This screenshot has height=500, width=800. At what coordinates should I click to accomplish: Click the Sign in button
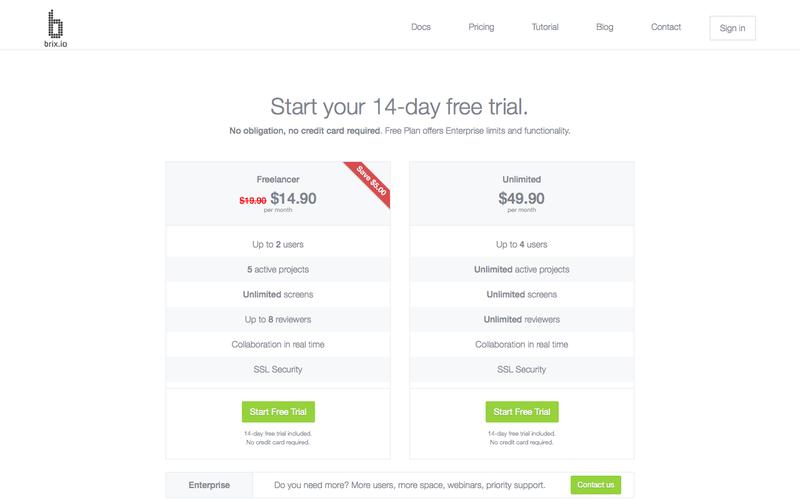[732, 28]
